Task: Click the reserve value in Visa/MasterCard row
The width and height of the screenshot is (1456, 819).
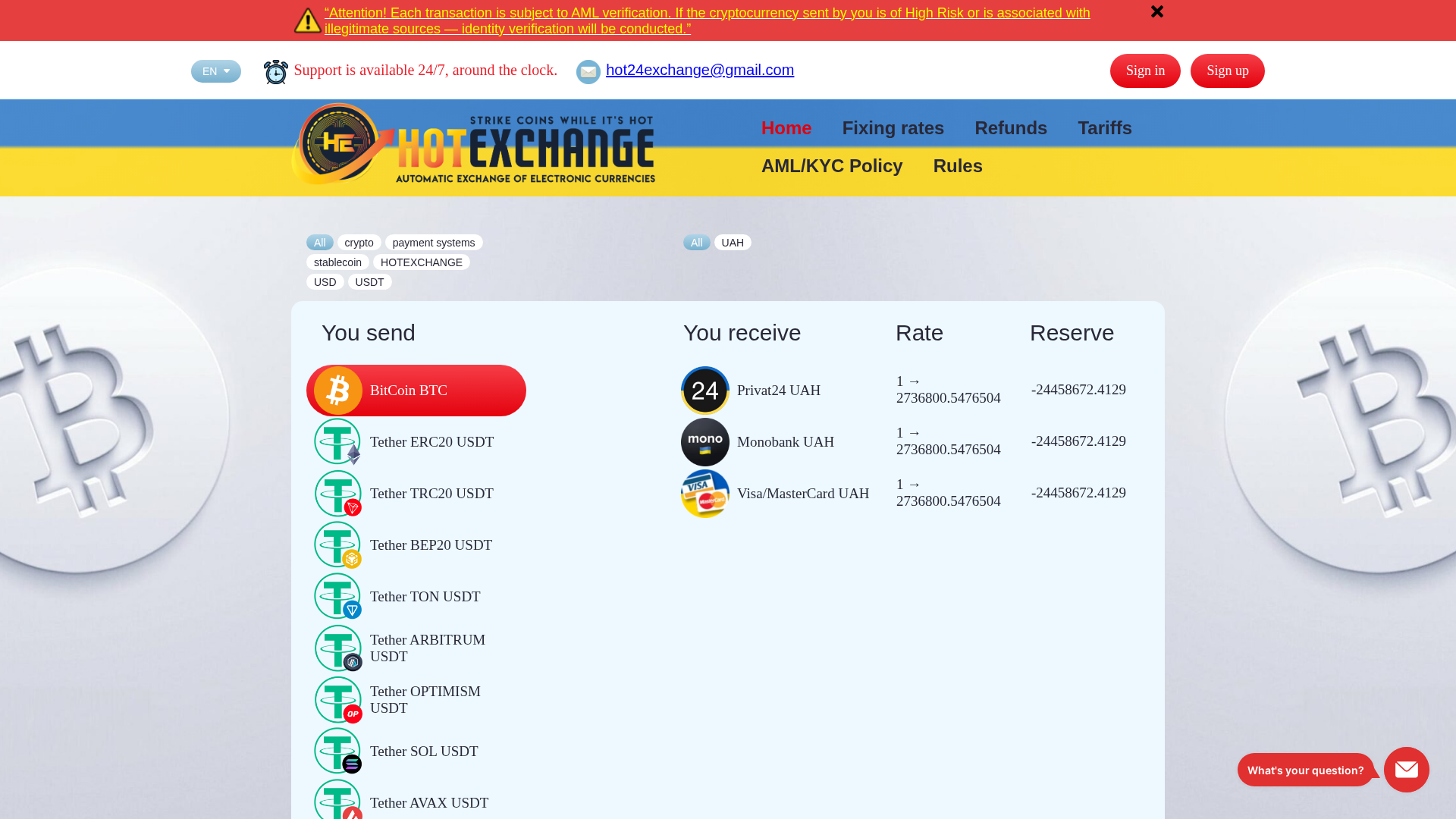Action: (1078, 493)
